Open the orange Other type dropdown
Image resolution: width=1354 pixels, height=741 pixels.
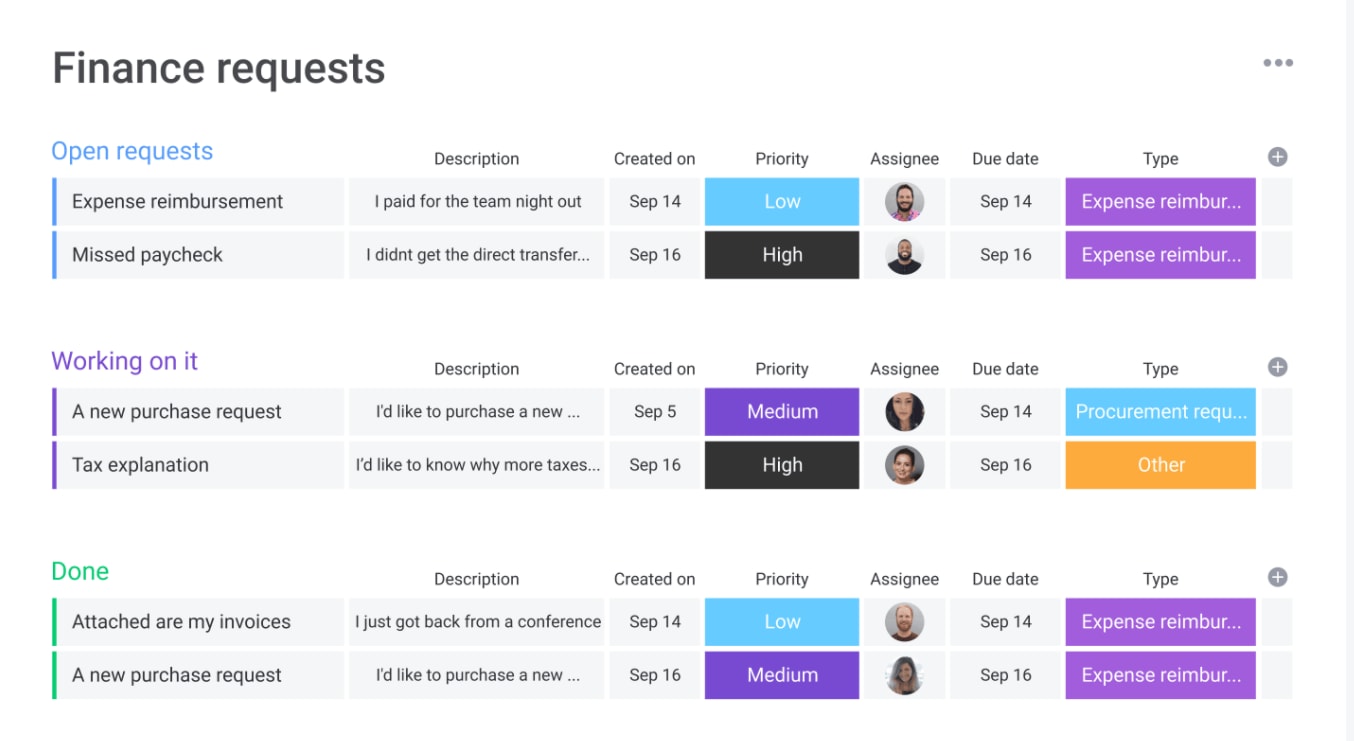click(x=1160, y=465)
